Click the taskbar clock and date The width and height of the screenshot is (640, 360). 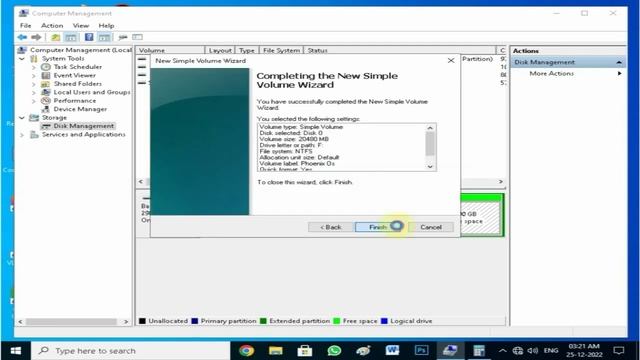pos(584,351)
